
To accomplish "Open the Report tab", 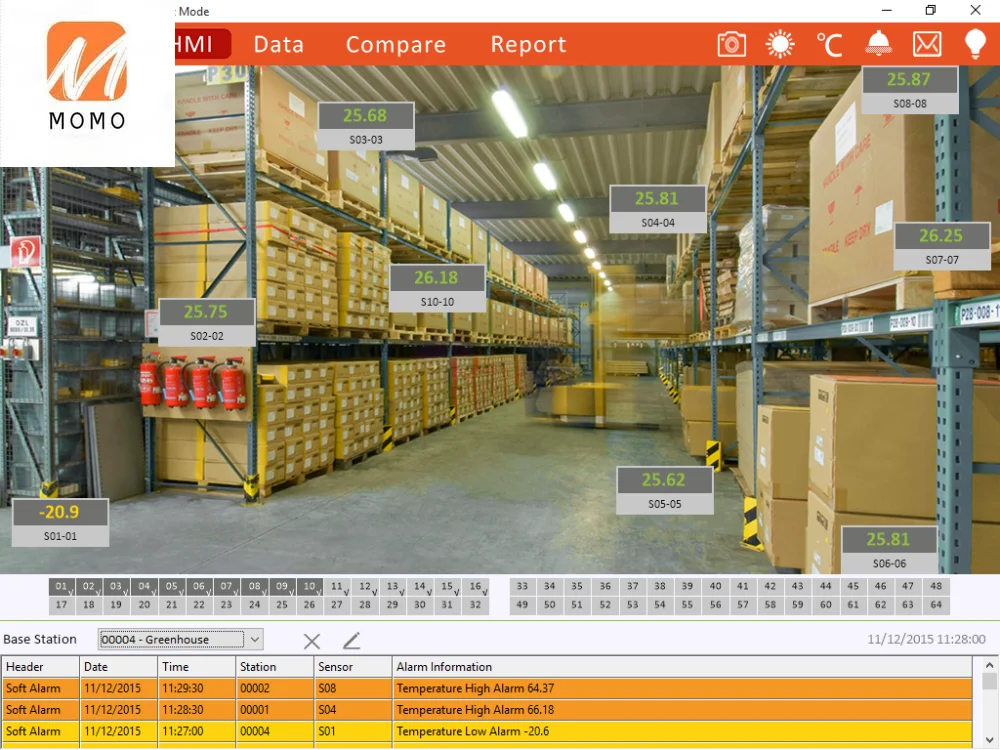I will click(528, 45).
